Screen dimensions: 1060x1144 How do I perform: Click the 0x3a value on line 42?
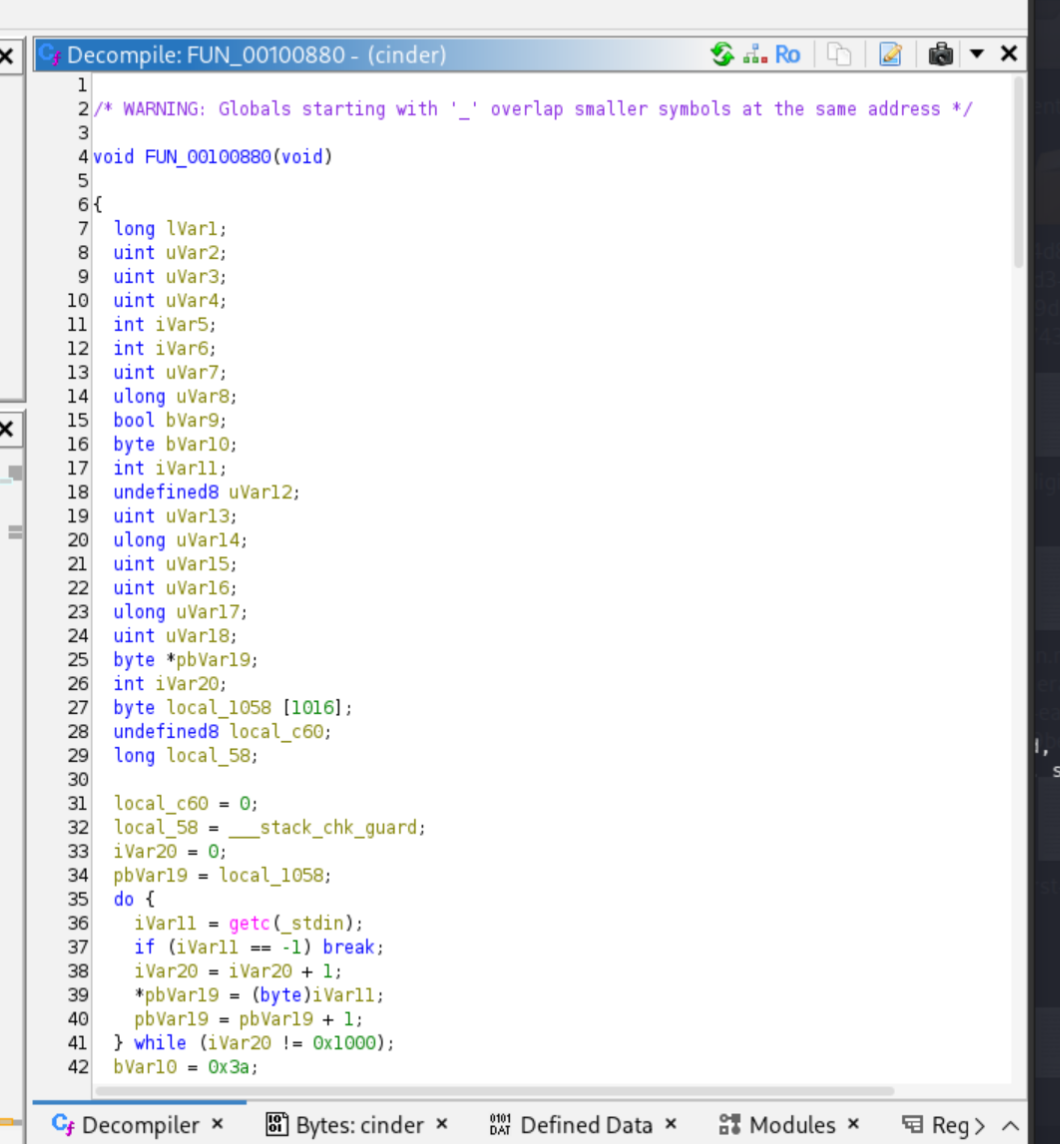tap(228, 1067)
